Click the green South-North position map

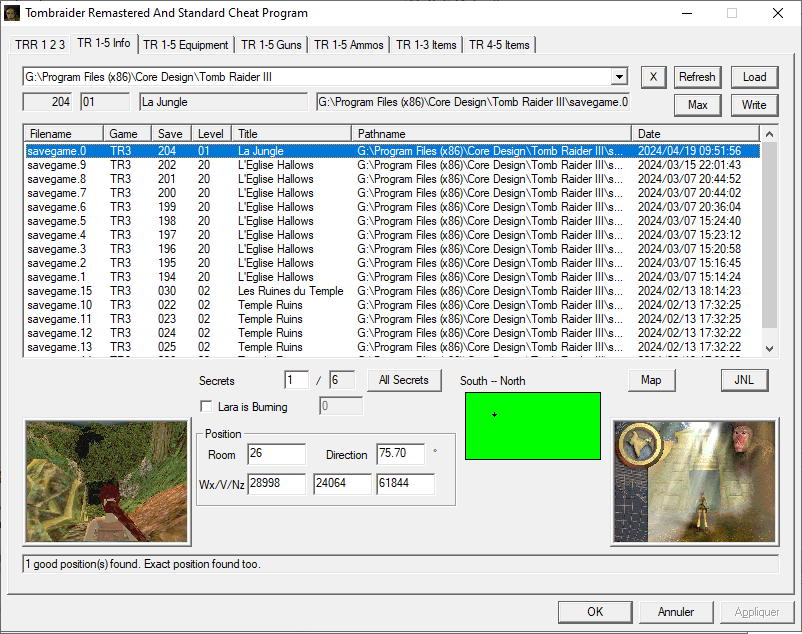tap(533, 426)
